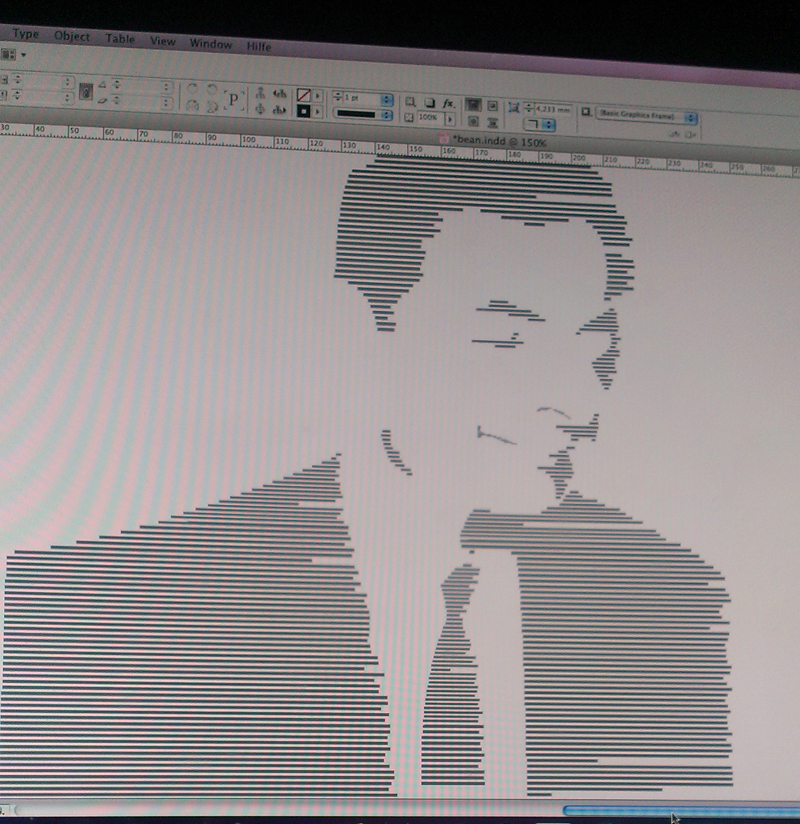The width and height of the screenshot is (800, 824).
Task: Click the rotation angle icon
Action: tap(102, 84)
